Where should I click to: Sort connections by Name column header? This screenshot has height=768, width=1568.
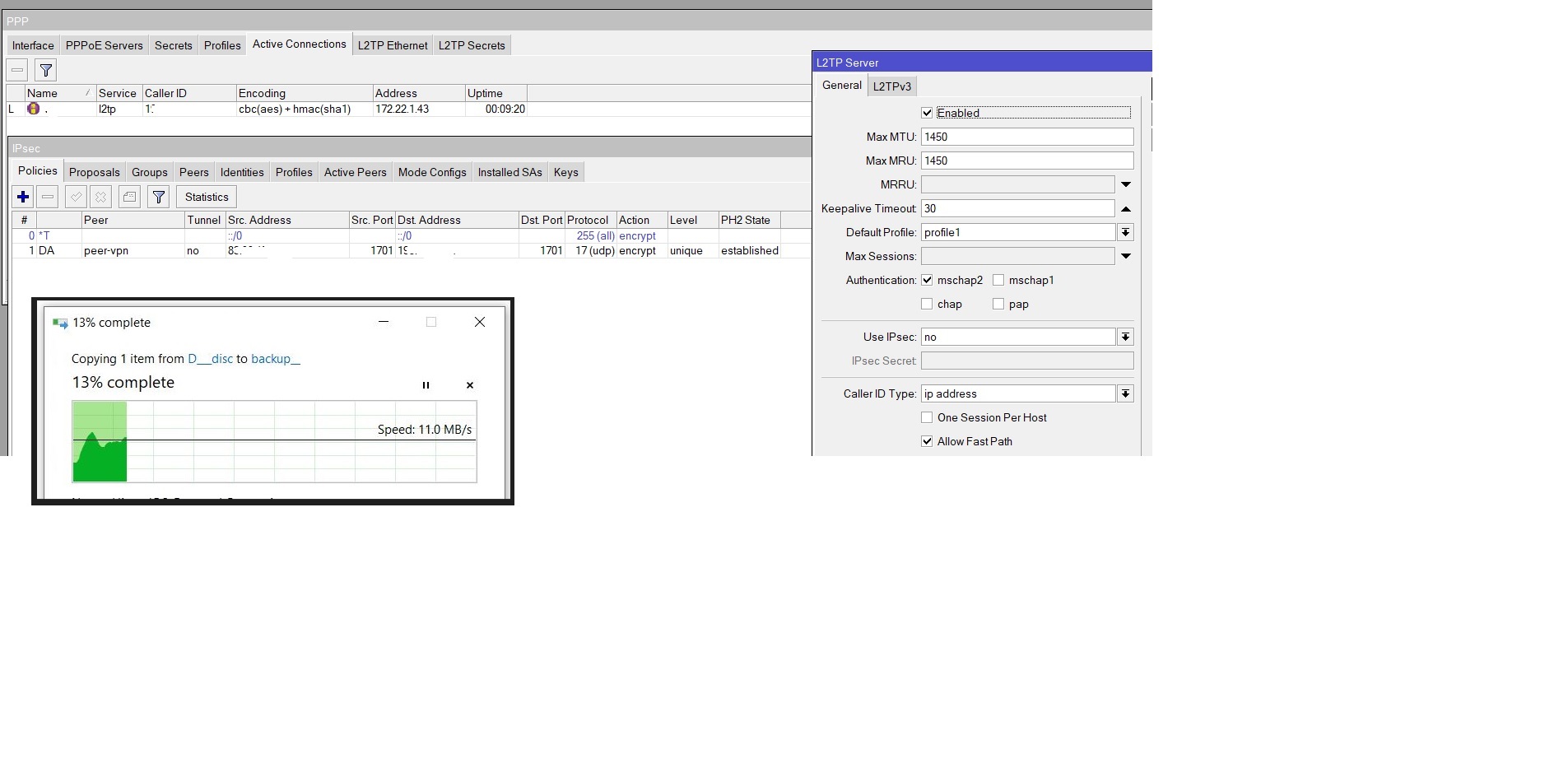point(60,93)
